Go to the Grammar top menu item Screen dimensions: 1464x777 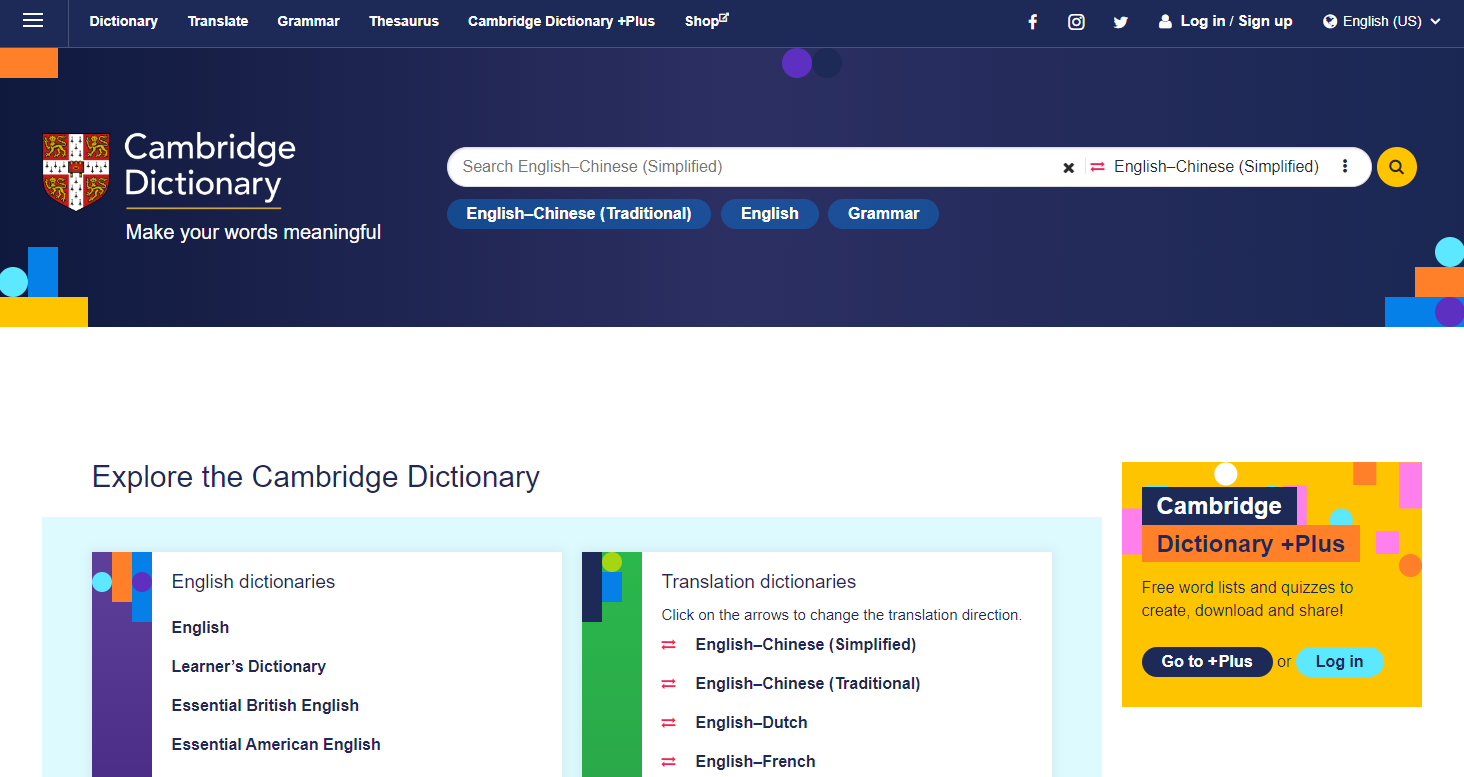click(308, 21)
